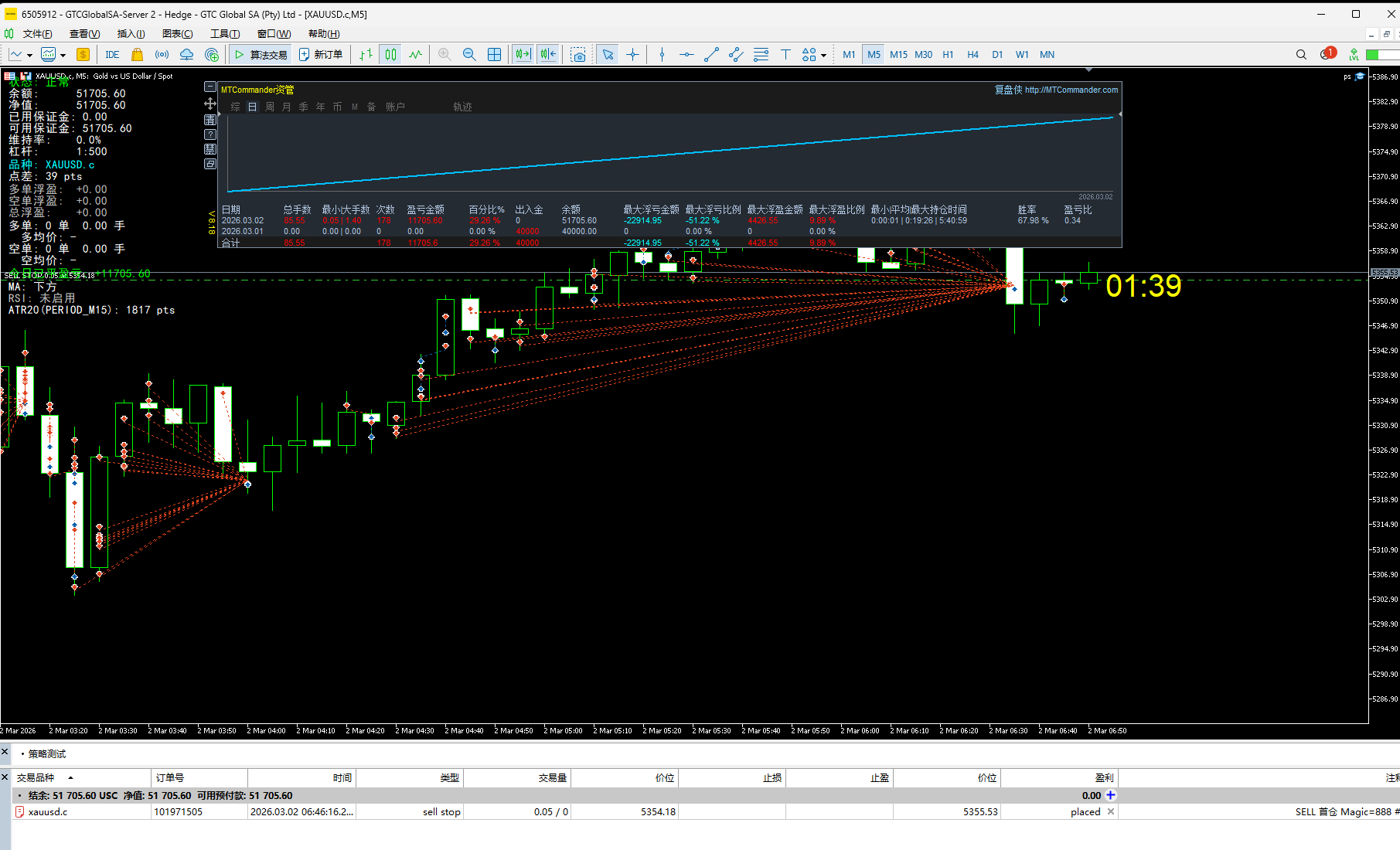Open 工具(T) menu
1400x850 pixels.
coord(225,33)
